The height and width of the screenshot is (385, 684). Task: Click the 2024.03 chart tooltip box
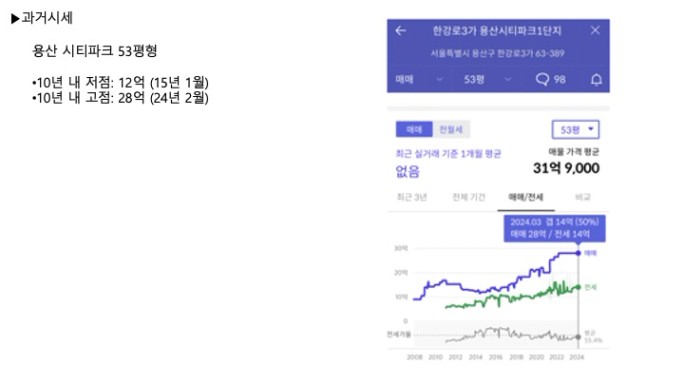[554, 228]
